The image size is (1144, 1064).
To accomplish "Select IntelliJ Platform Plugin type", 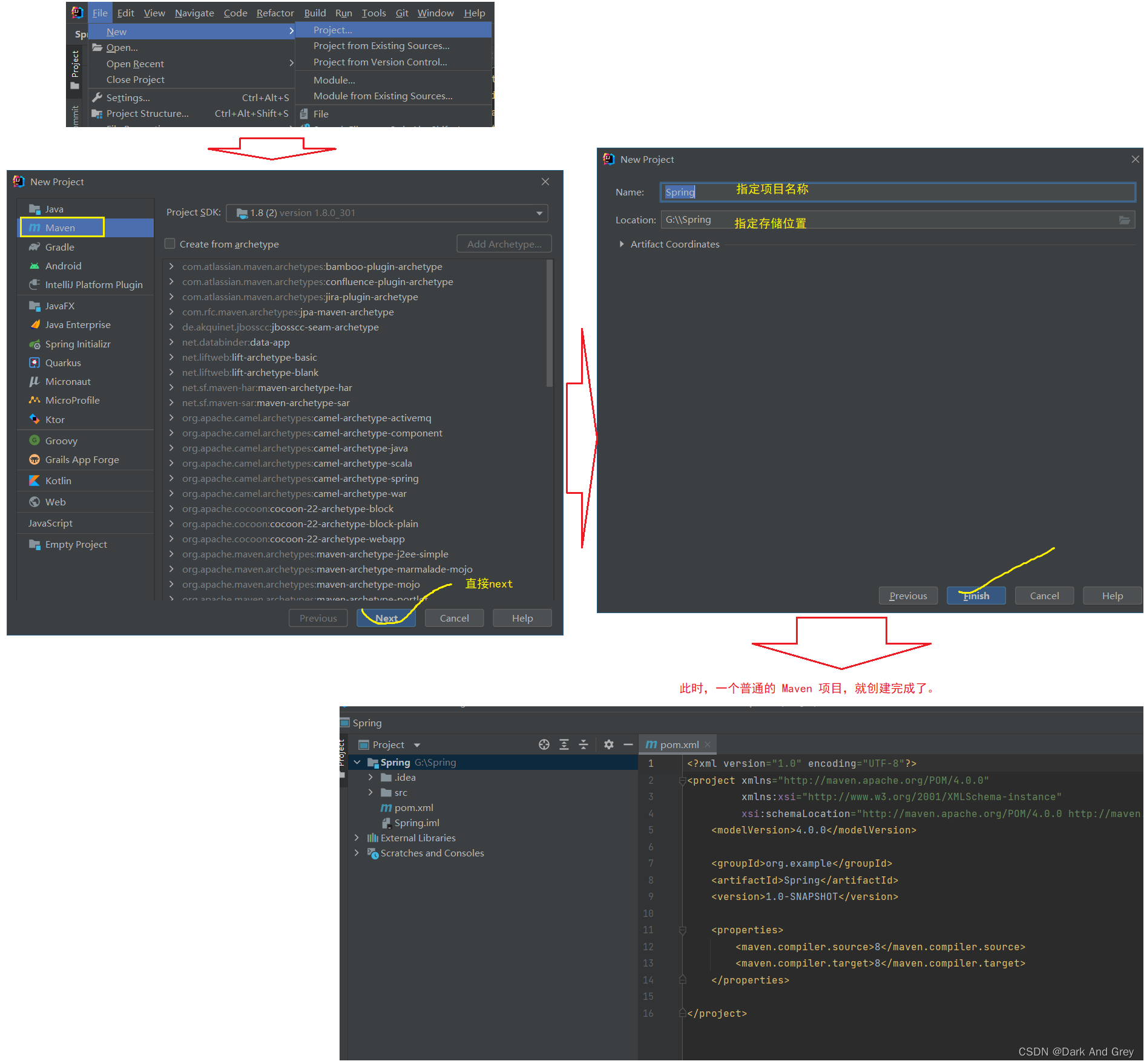I will (x=86, y=284).
